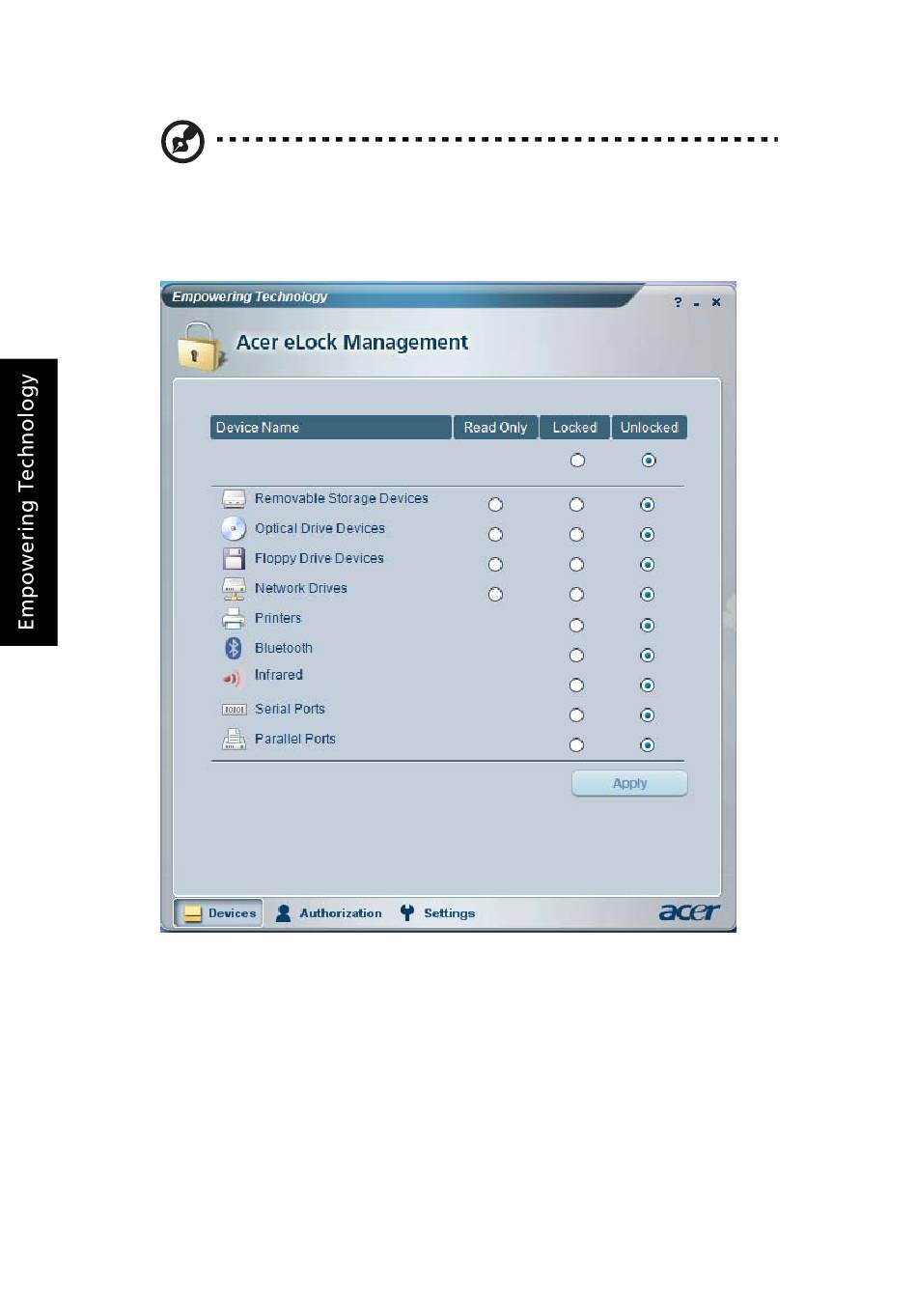The width and height of the screenshot is (917, 1316).
Task: Open help with the question mark icon
Action: [678, 302]
